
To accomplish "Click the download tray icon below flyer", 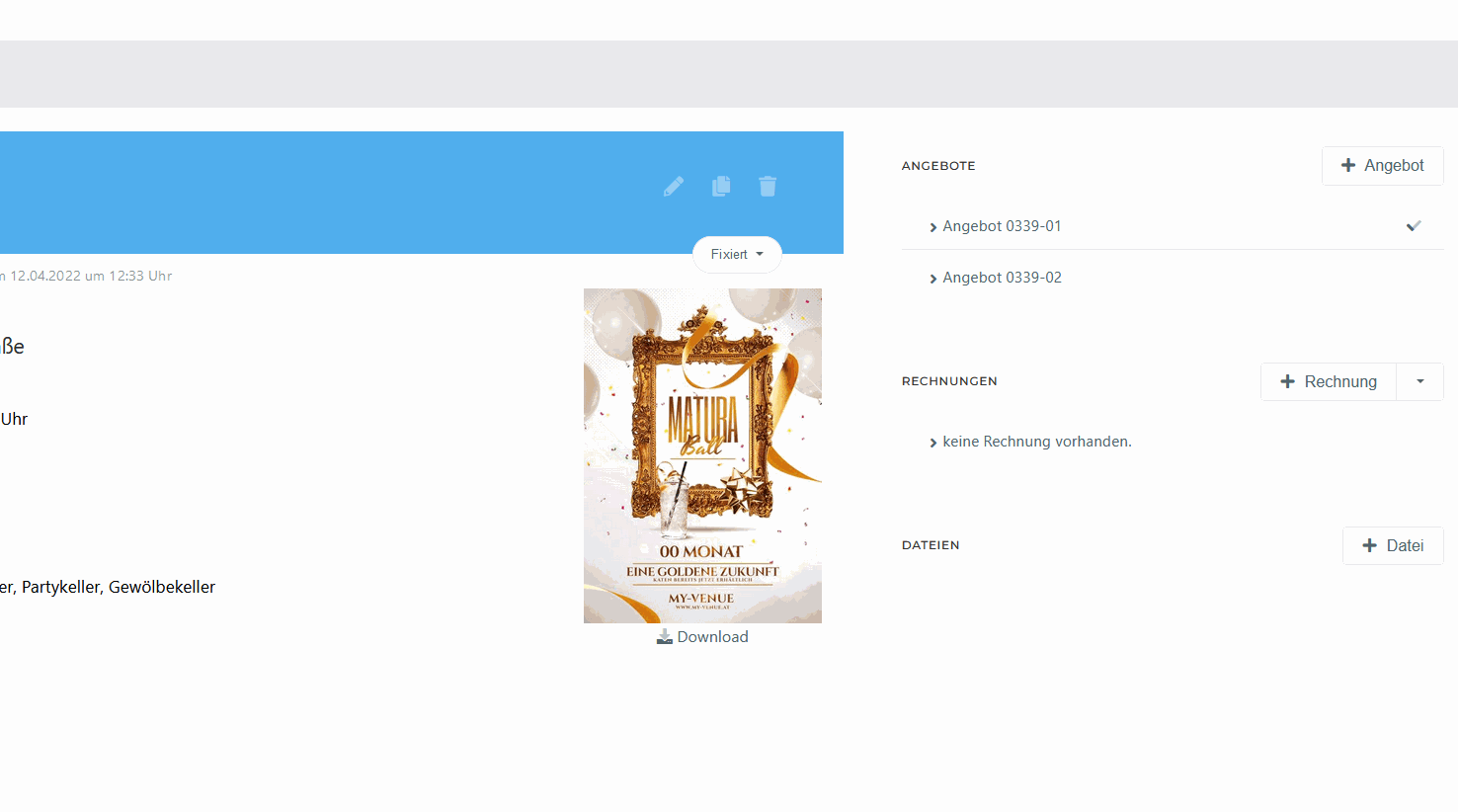I will click(665, 637).
